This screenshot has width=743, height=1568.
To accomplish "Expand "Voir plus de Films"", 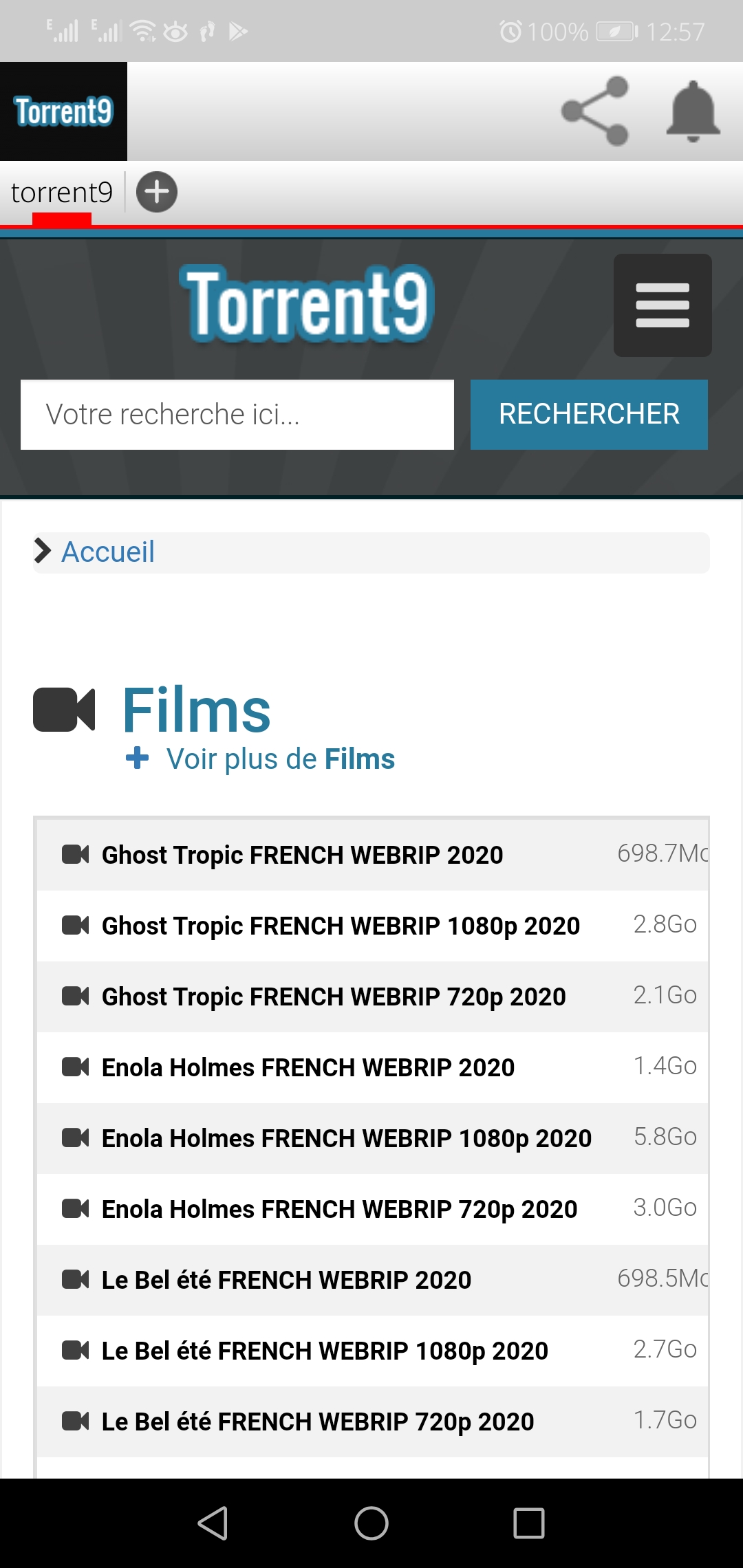I will pos(280,759).
